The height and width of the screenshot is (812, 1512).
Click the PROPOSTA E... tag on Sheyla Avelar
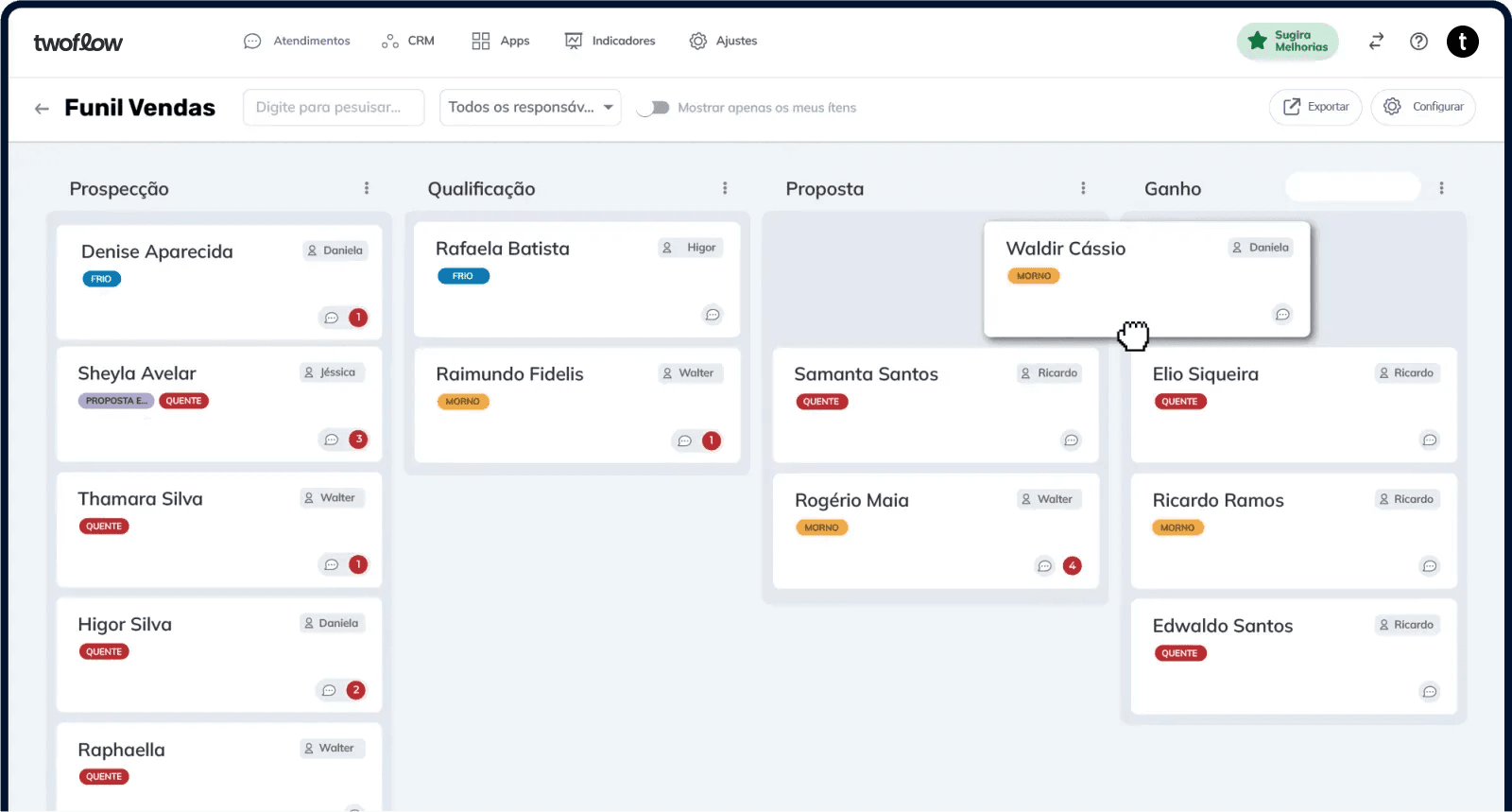116,401
